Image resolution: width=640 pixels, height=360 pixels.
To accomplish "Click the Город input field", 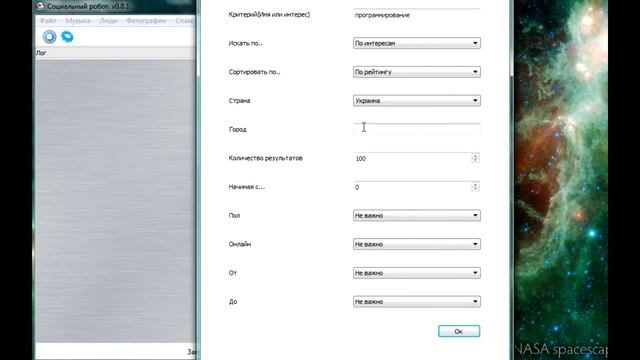I will coord(417,129).
